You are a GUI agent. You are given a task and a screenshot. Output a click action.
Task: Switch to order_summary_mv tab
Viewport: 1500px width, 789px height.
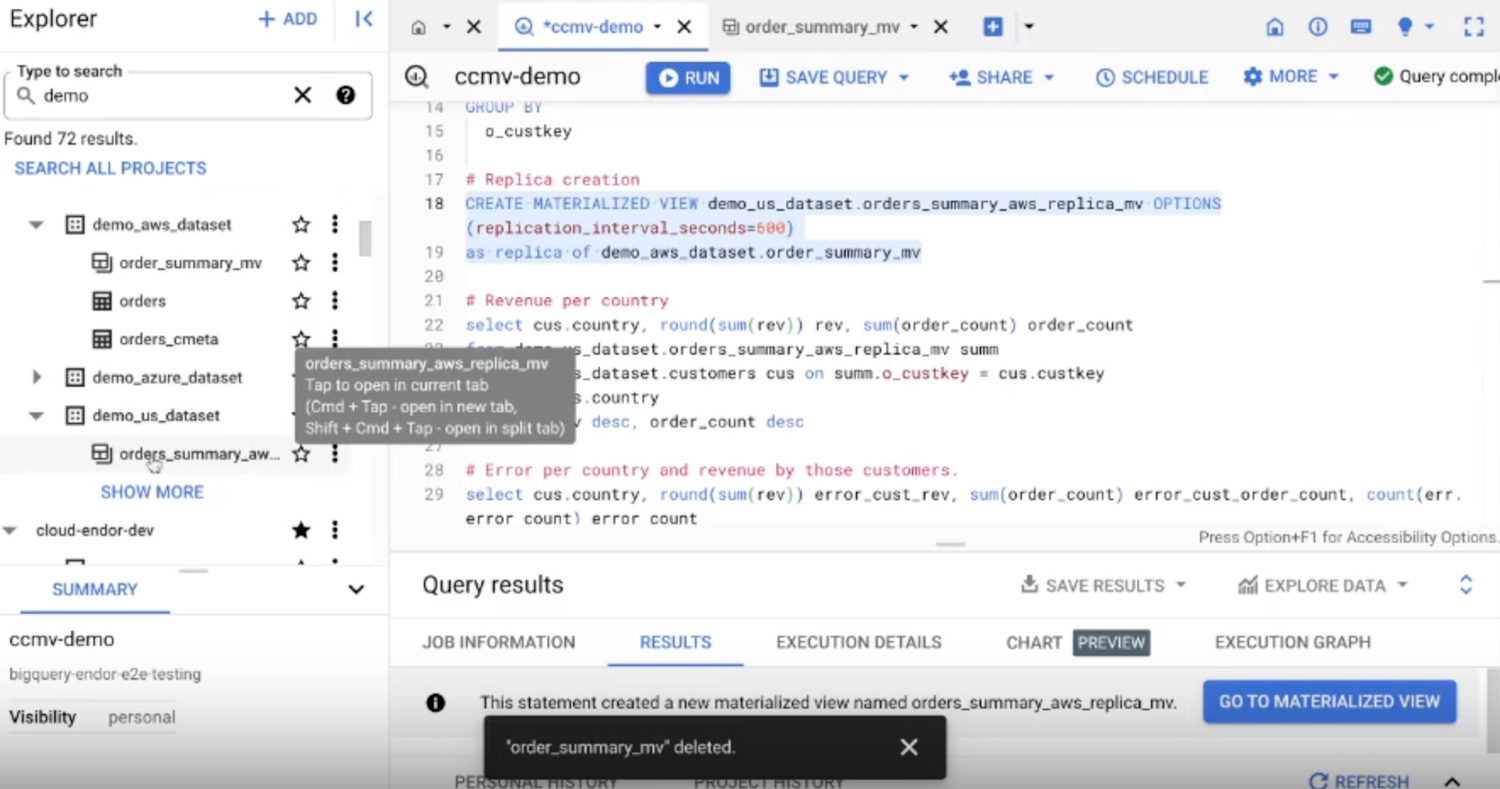tap(822, 27)
